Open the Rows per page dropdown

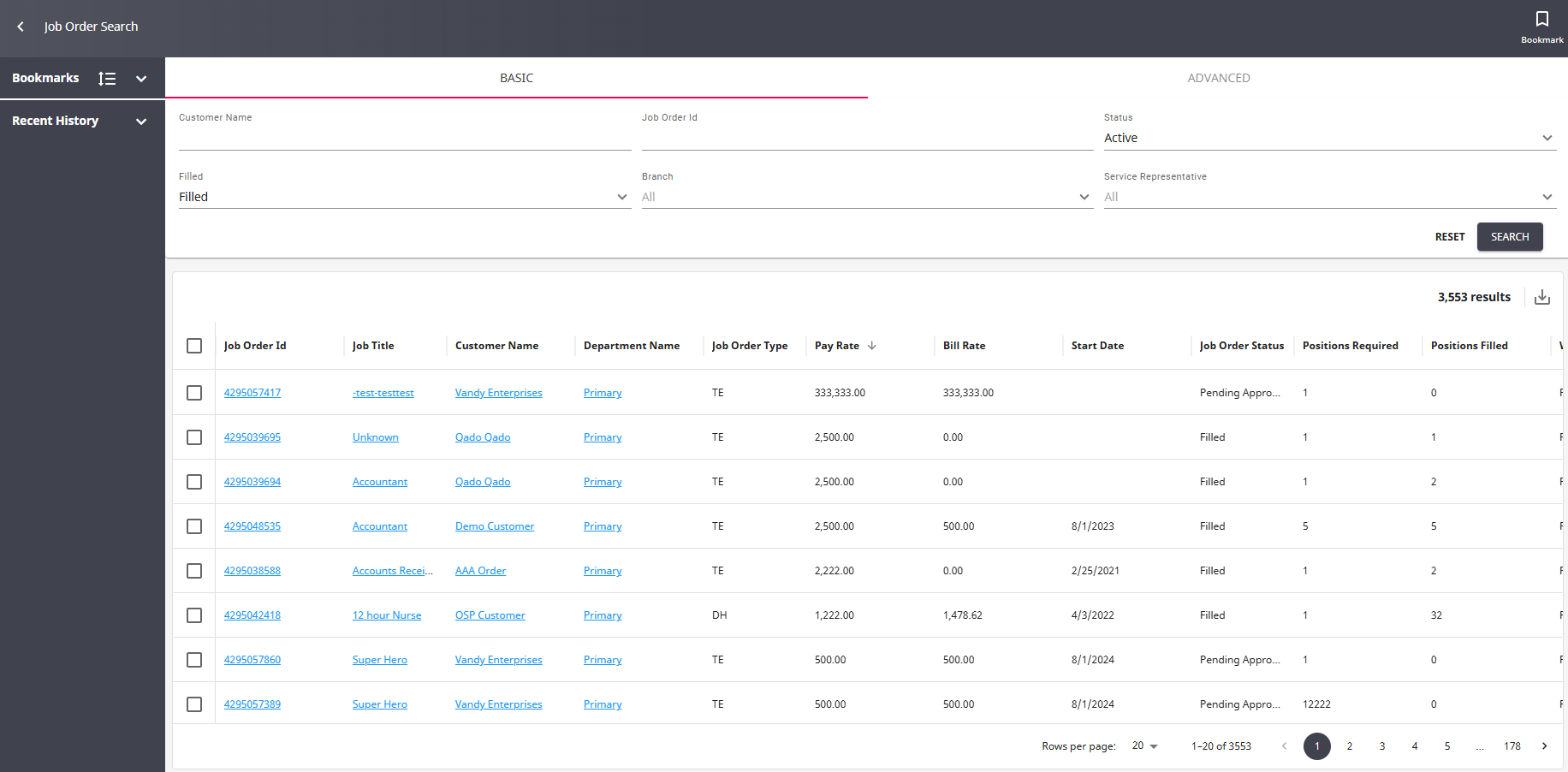(x=1144, y=746)
